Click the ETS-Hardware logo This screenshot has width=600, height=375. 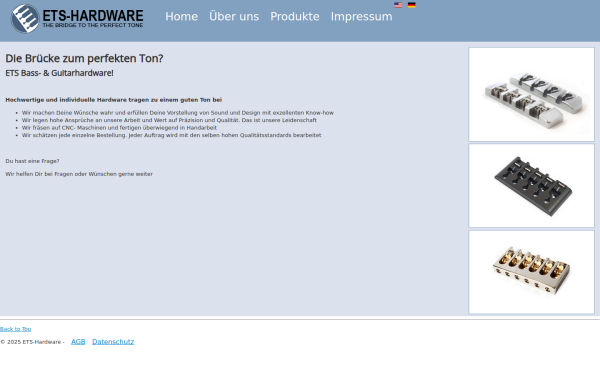click(x=77, y=18)
